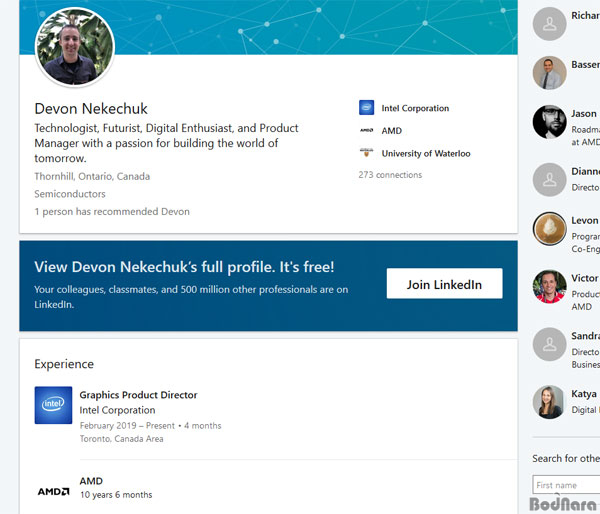This screenshot has height=514, width=600.
Task: Open the University of Waterloo link
Action: (x=426, y=153)
